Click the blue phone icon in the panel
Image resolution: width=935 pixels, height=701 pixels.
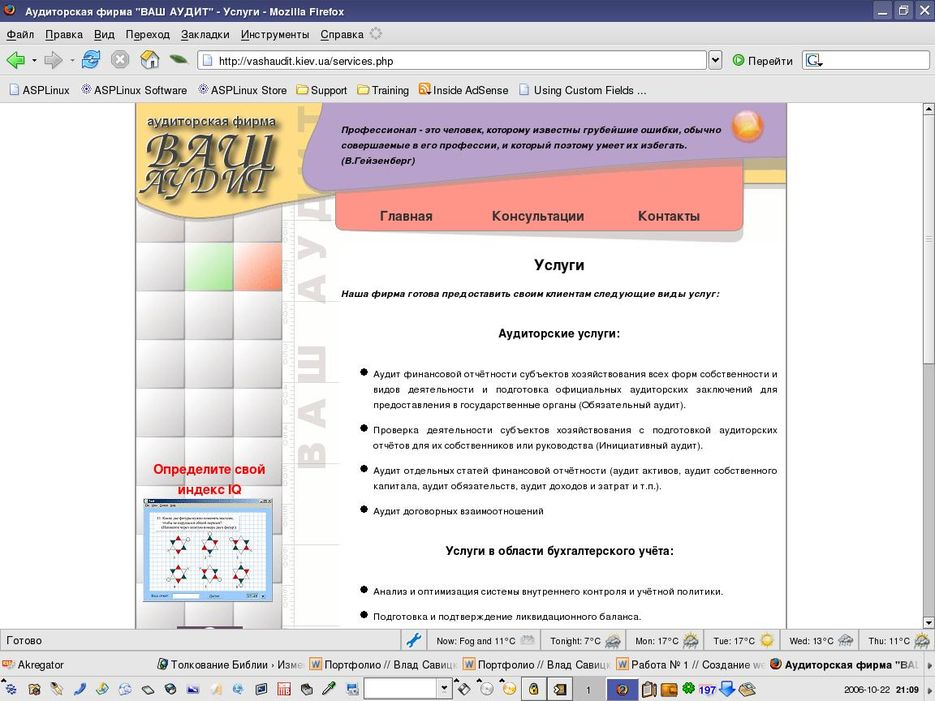click(80, 689)
